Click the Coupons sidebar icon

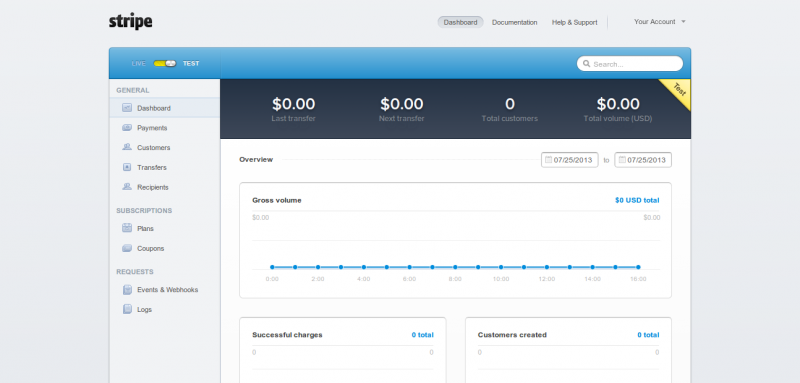coord(127,248)
